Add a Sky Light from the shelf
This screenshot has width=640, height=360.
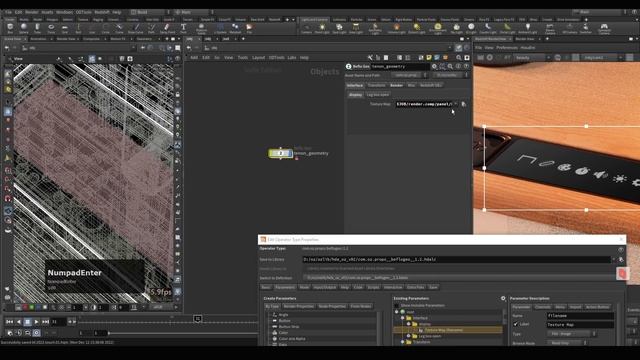click(456, 28)
